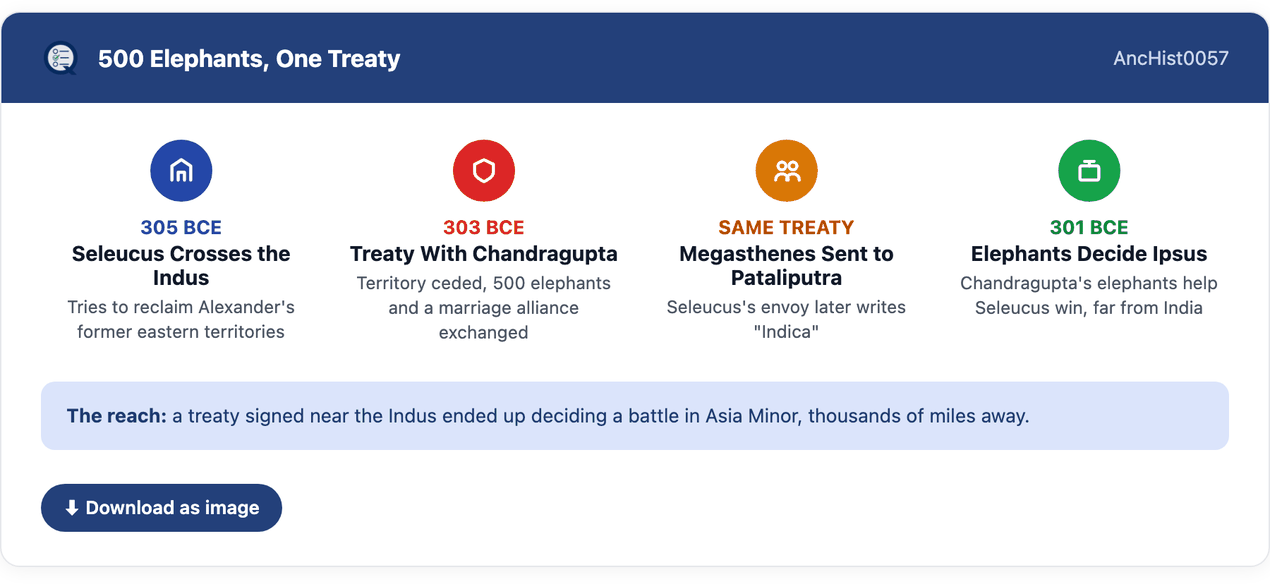Click the green icon above 301 BCE
Image resolution: width=1270 pixels, height=584 pixels.
pyautogui.click(x=1089, y=171)
